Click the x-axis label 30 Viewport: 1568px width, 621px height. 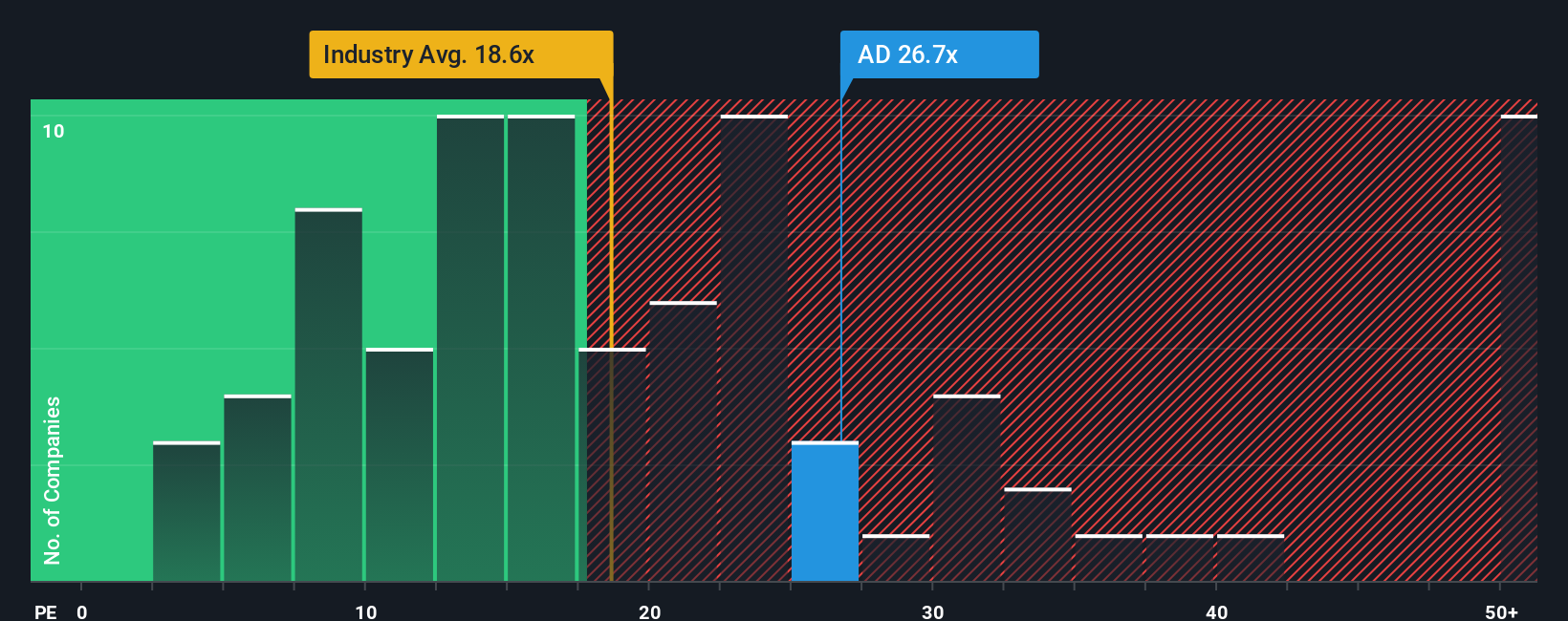tap(933, 611)
